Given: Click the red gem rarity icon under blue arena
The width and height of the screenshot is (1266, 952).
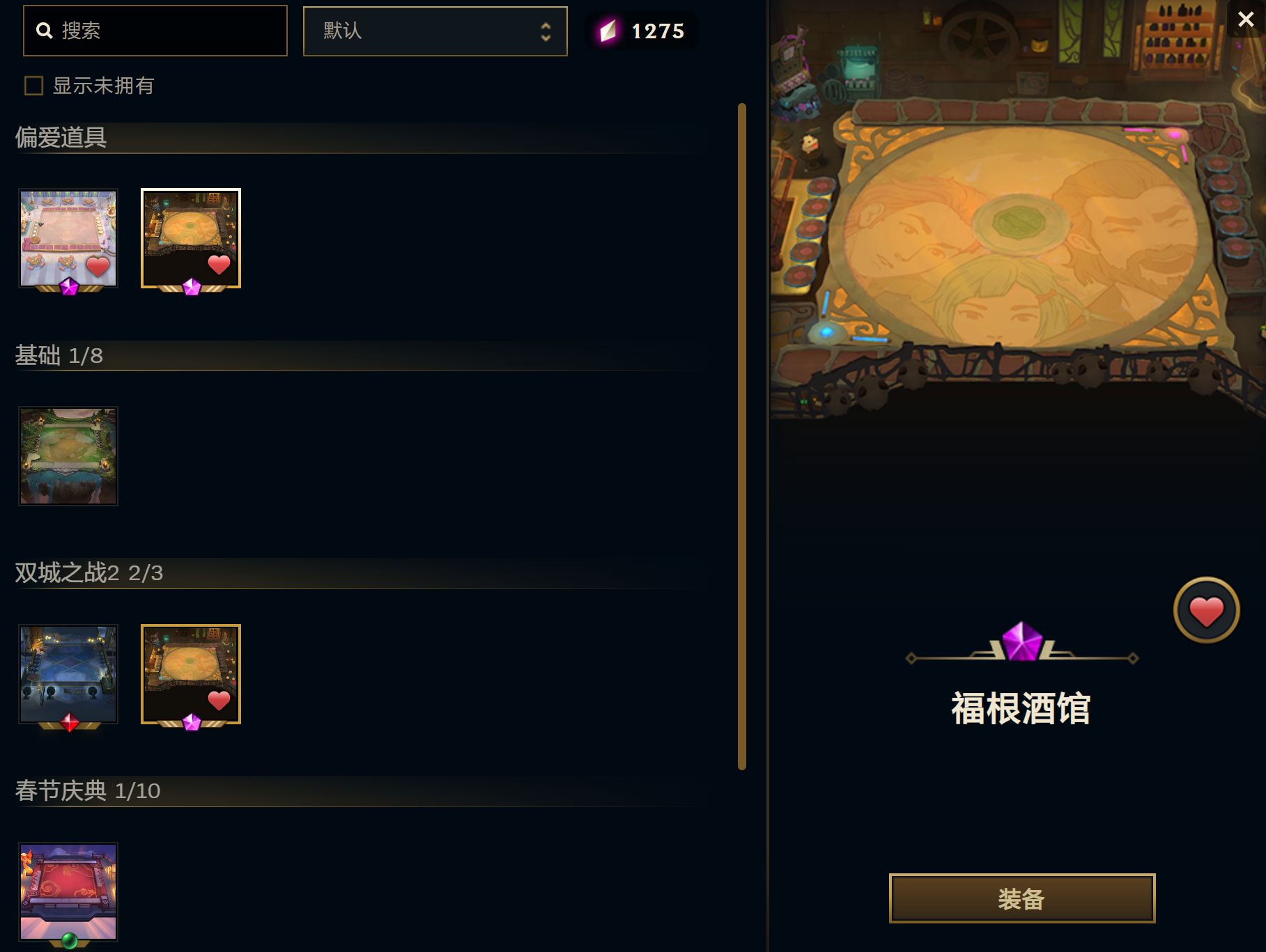Looking at the screenshot, I should (x=69, y=723).
